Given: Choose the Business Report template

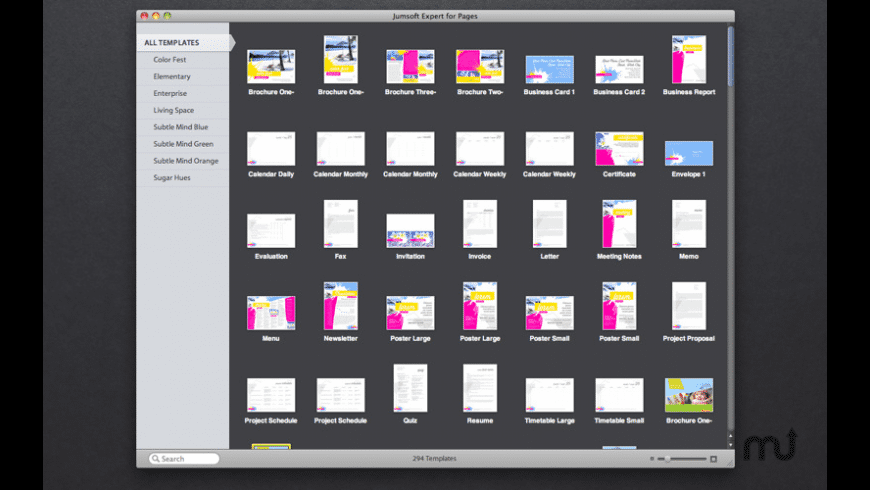Looking at the screenshot, I should 689,60.
